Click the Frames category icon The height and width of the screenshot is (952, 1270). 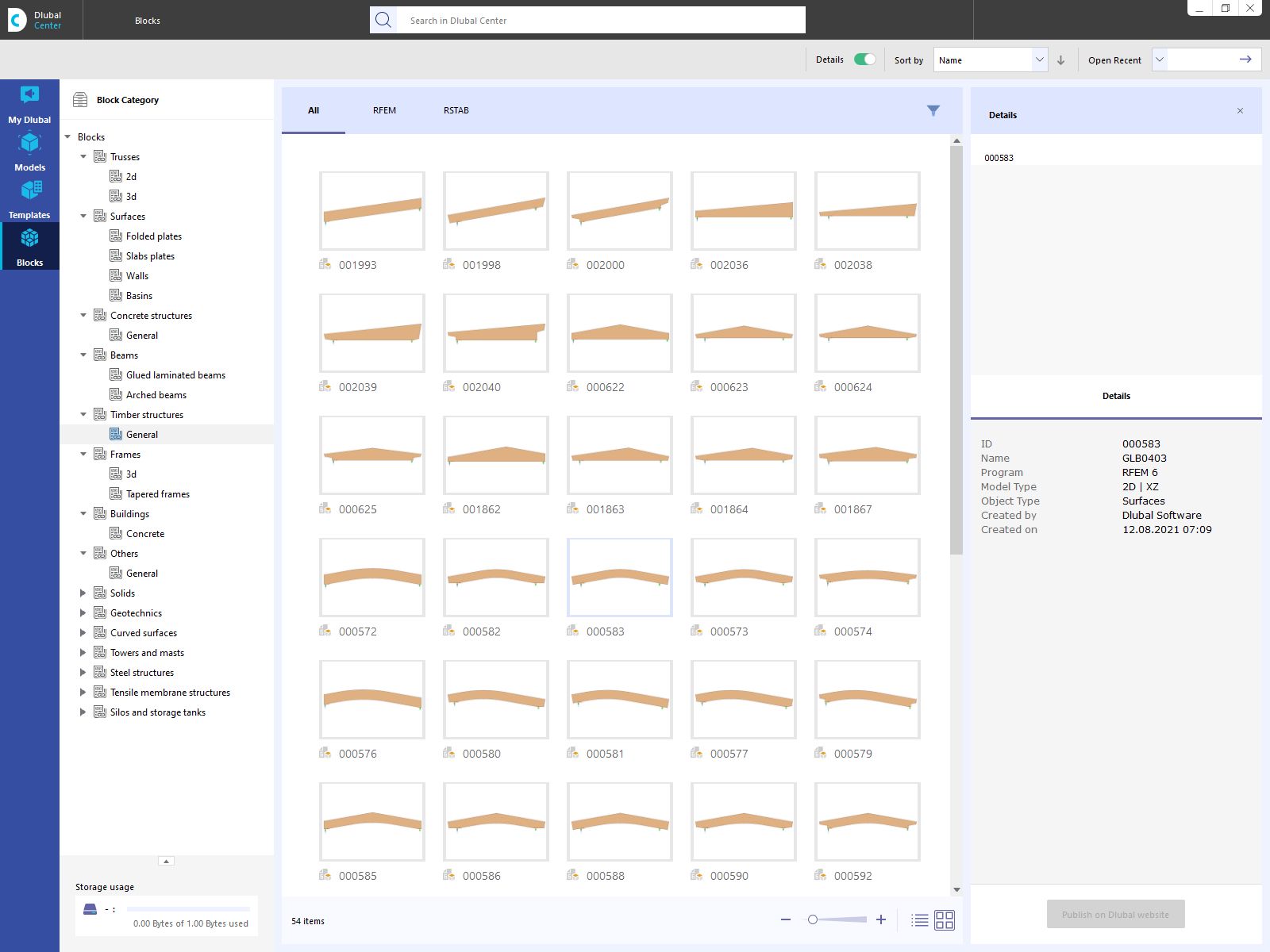(x=100, y=454)
